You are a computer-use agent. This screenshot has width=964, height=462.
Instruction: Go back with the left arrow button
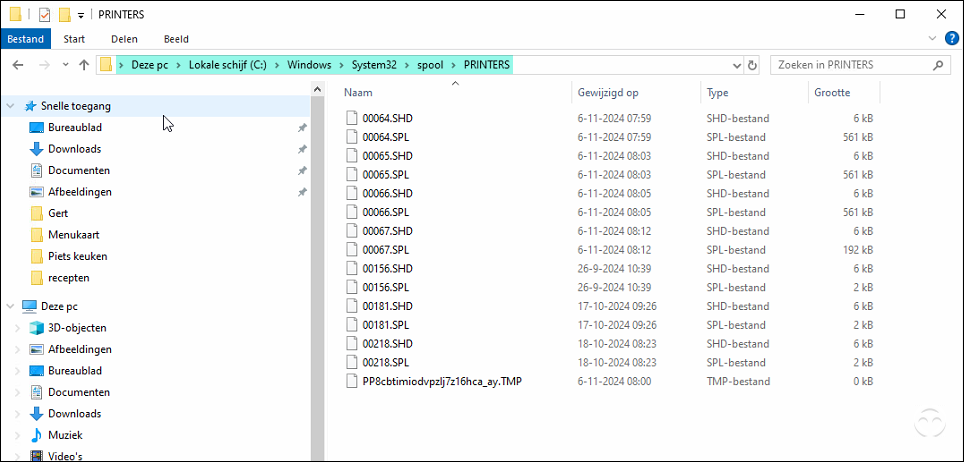[x=18, y=65]
